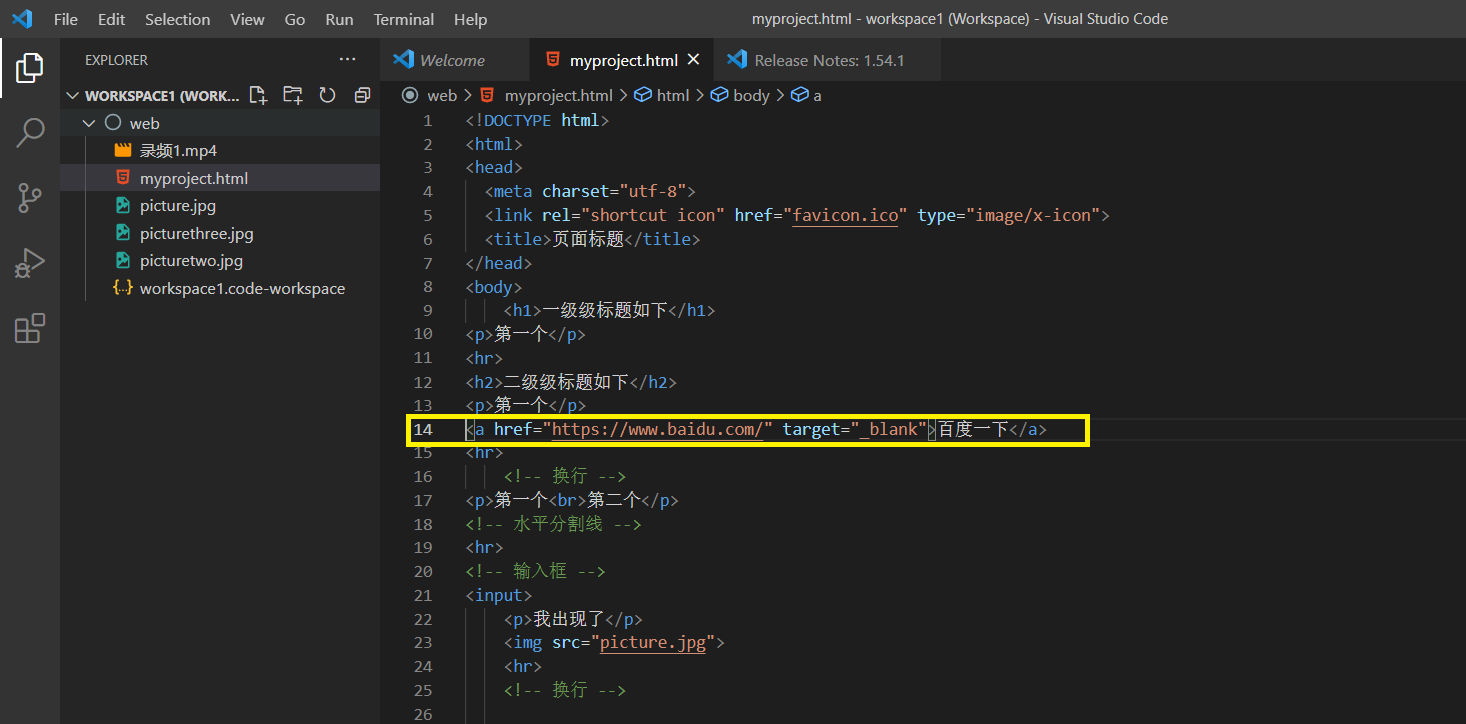Click the https://www.baidu.com/ link in code
This screenshot has width=1466, height=724.
657,429
